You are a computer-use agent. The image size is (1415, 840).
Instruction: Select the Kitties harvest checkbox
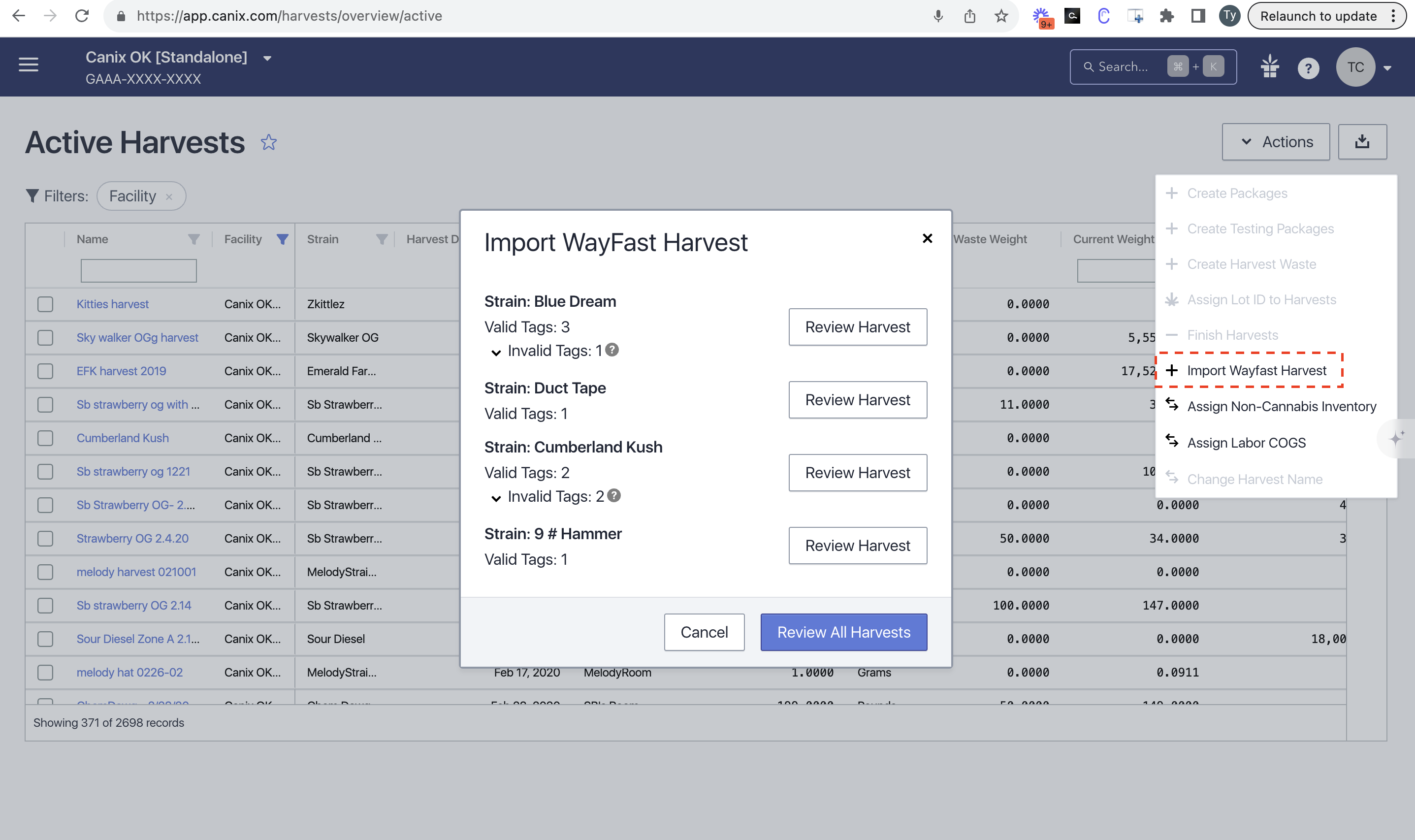coord(45,304)
